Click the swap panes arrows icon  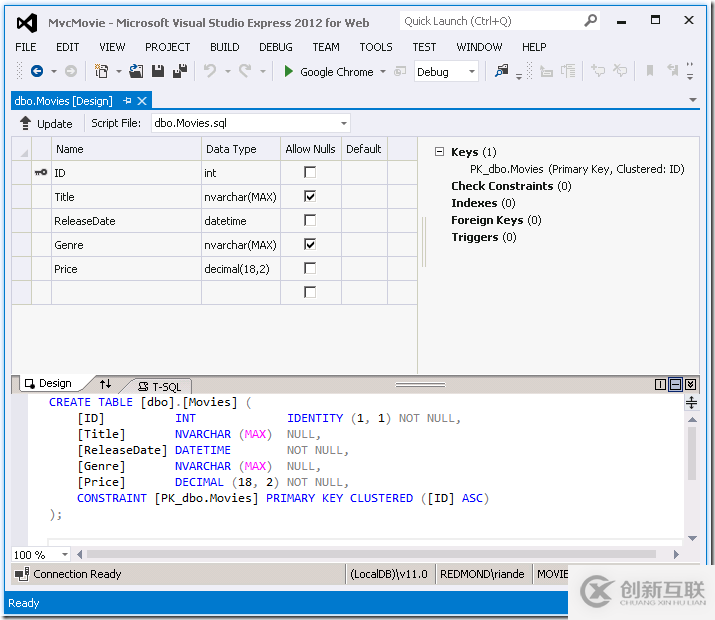click(106, 384)
